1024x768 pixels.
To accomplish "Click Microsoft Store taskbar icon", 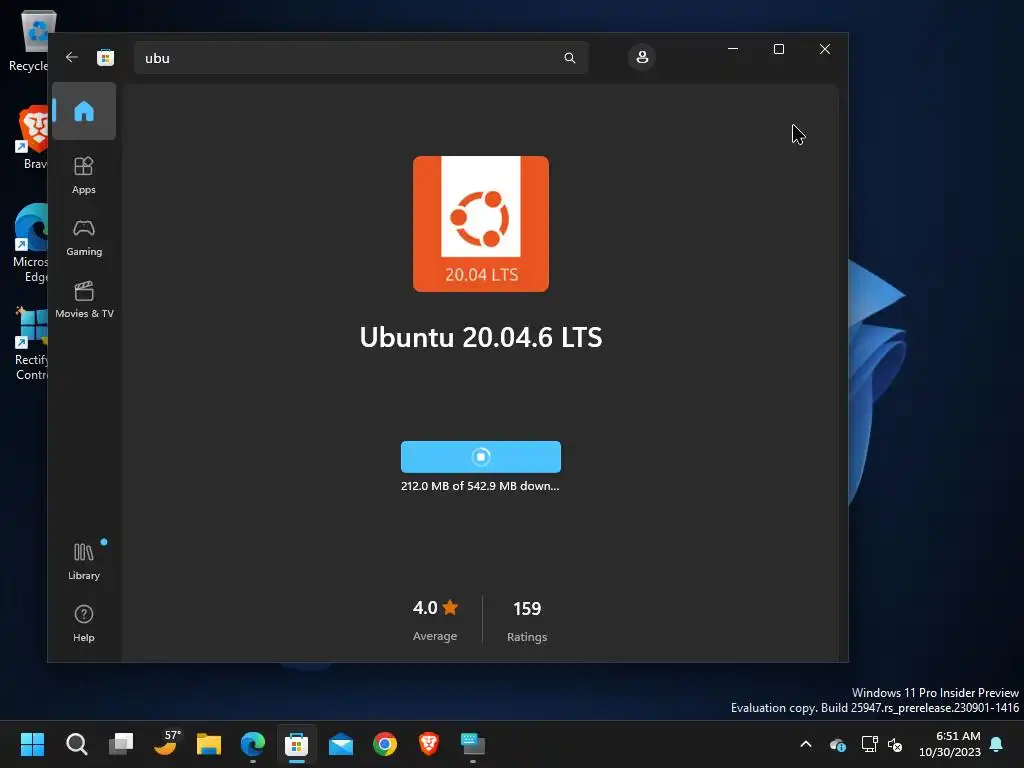I will click(296, 744).
